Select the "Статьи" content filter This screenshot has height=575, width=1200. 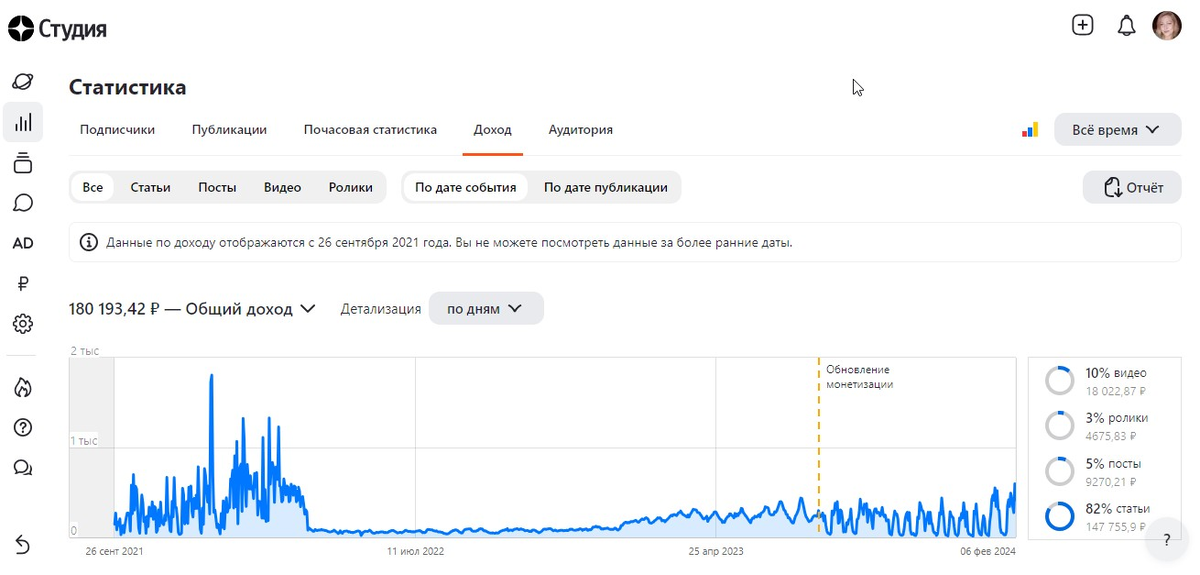(150, 187)
